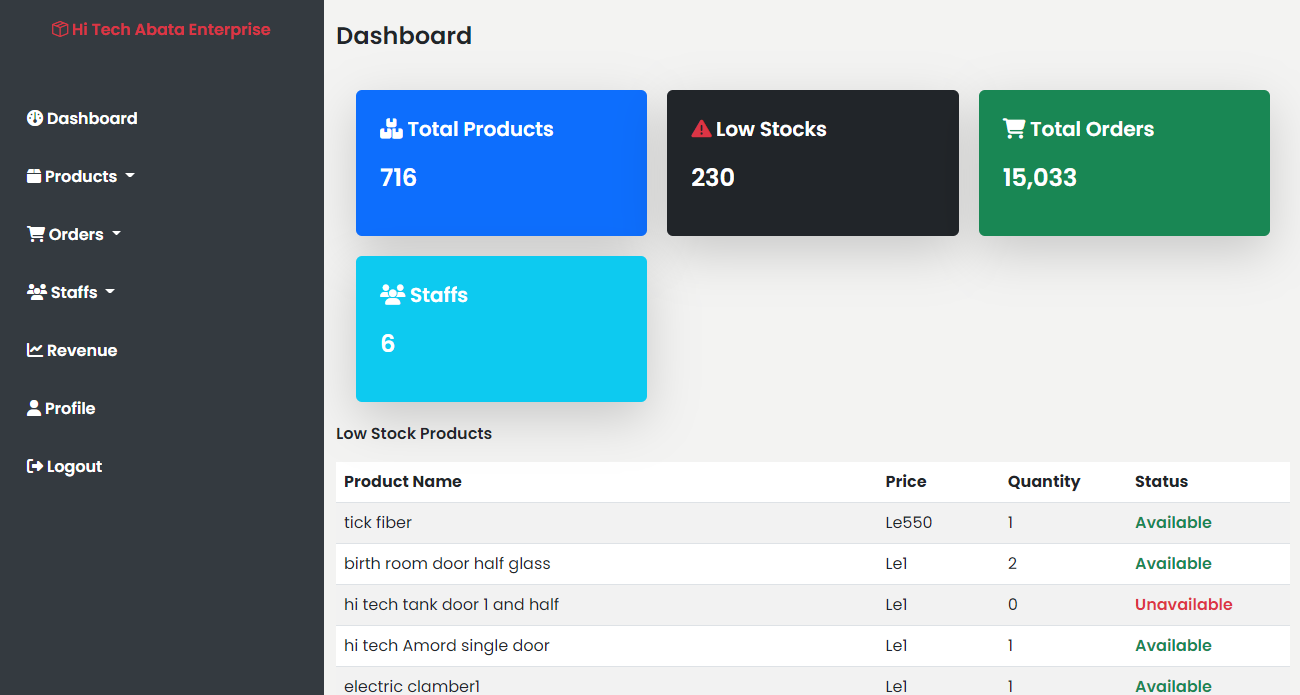The width and height of the screenshot is (1300, 695).
Task: Expand the Products dropdown in sidebar
Action: pos(81,176)
